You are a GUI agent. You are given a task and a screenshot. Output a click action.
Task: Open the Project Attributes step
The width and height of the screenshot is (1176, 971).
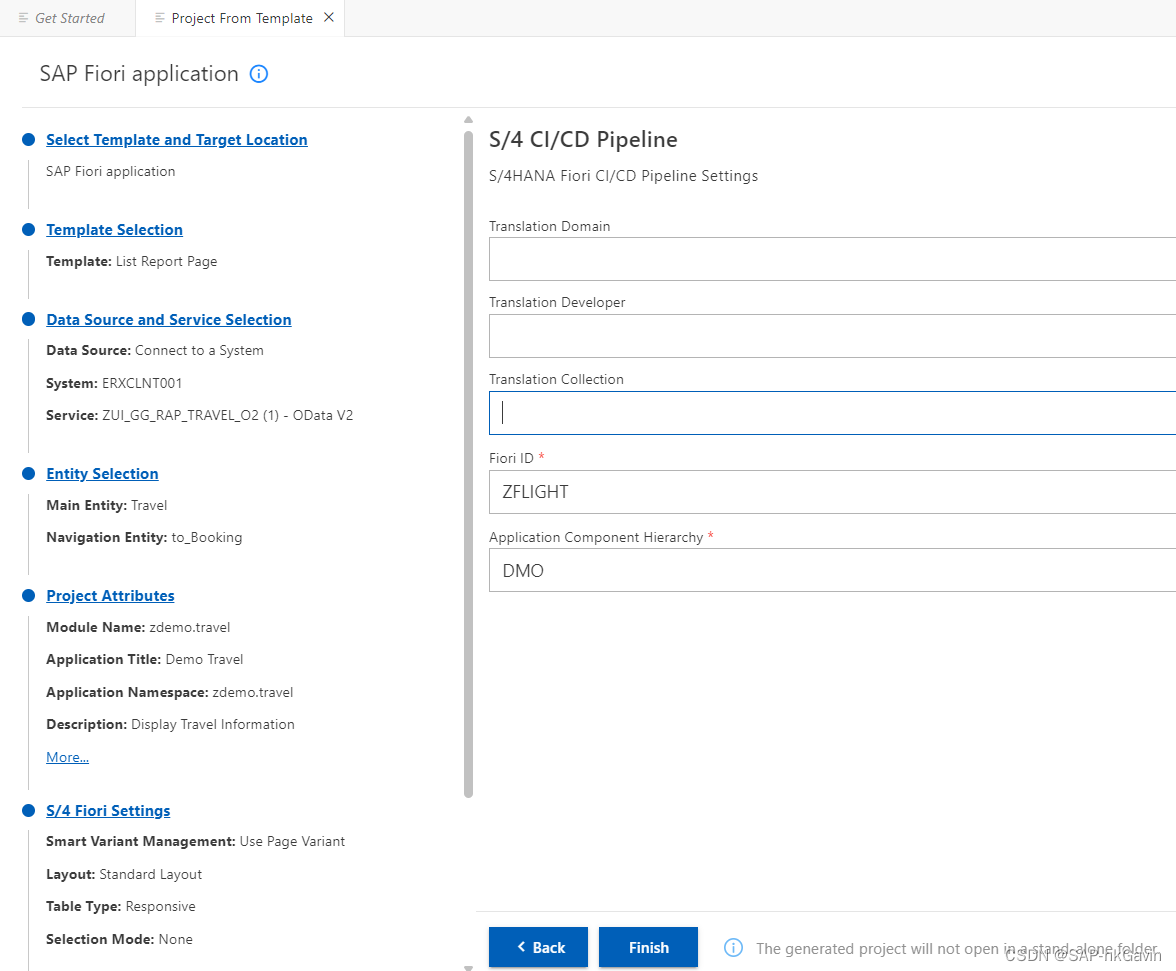point(110,595)
